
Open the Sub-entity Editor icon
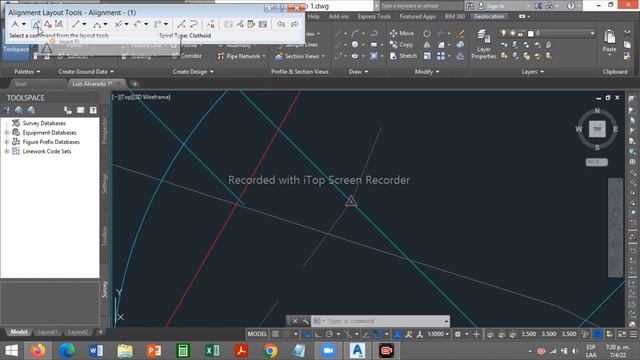pos(251,24)
